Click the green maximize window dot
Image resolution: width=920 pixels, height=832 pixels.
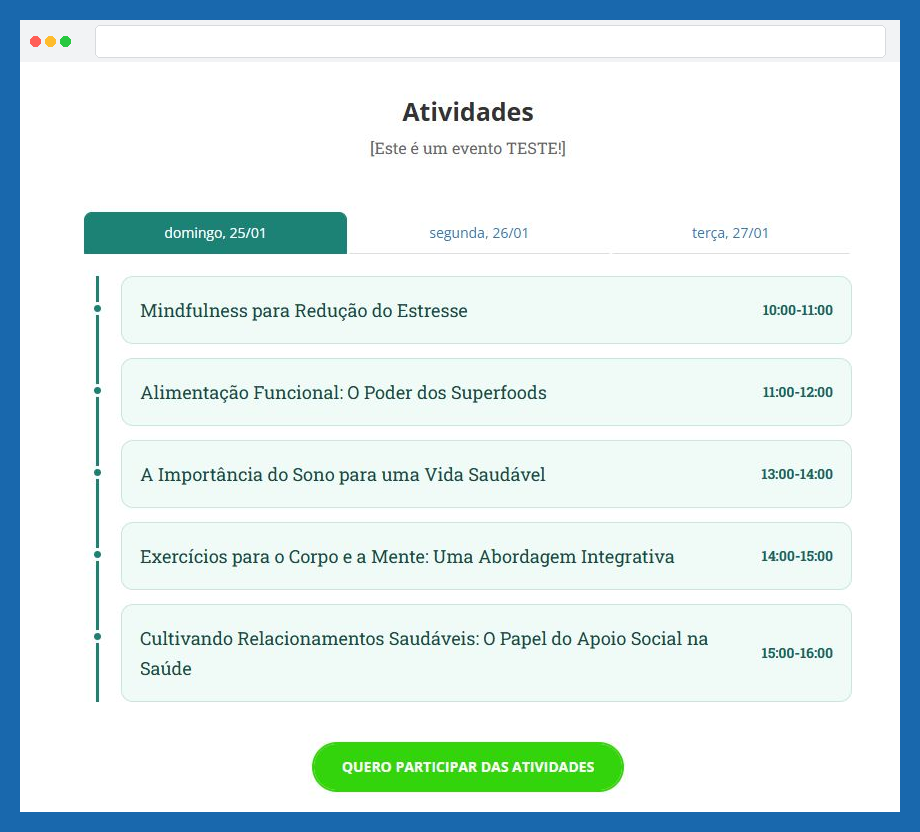click(66, 42)
